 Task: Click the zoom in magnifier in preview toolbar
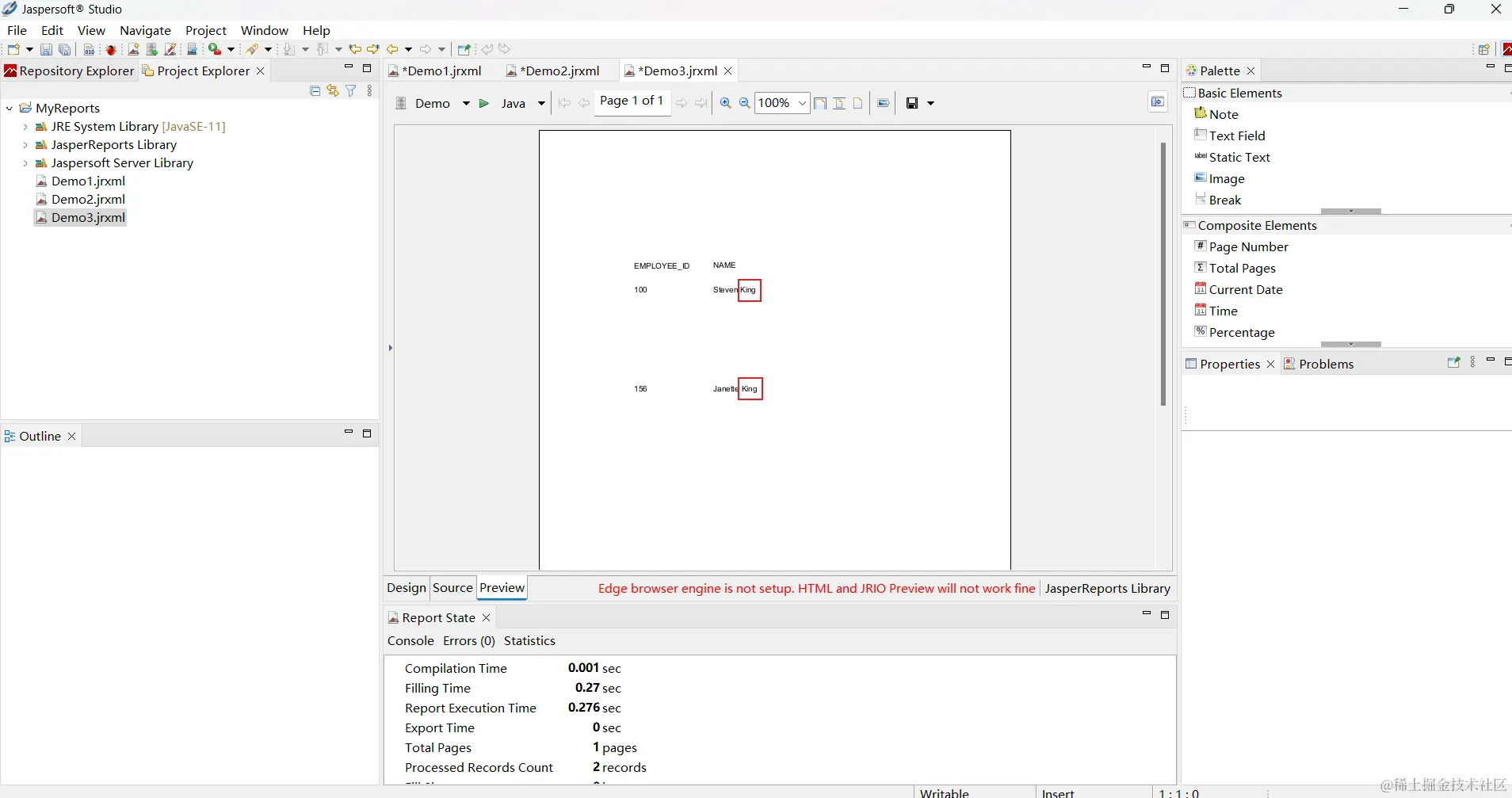tap(725, 103)
